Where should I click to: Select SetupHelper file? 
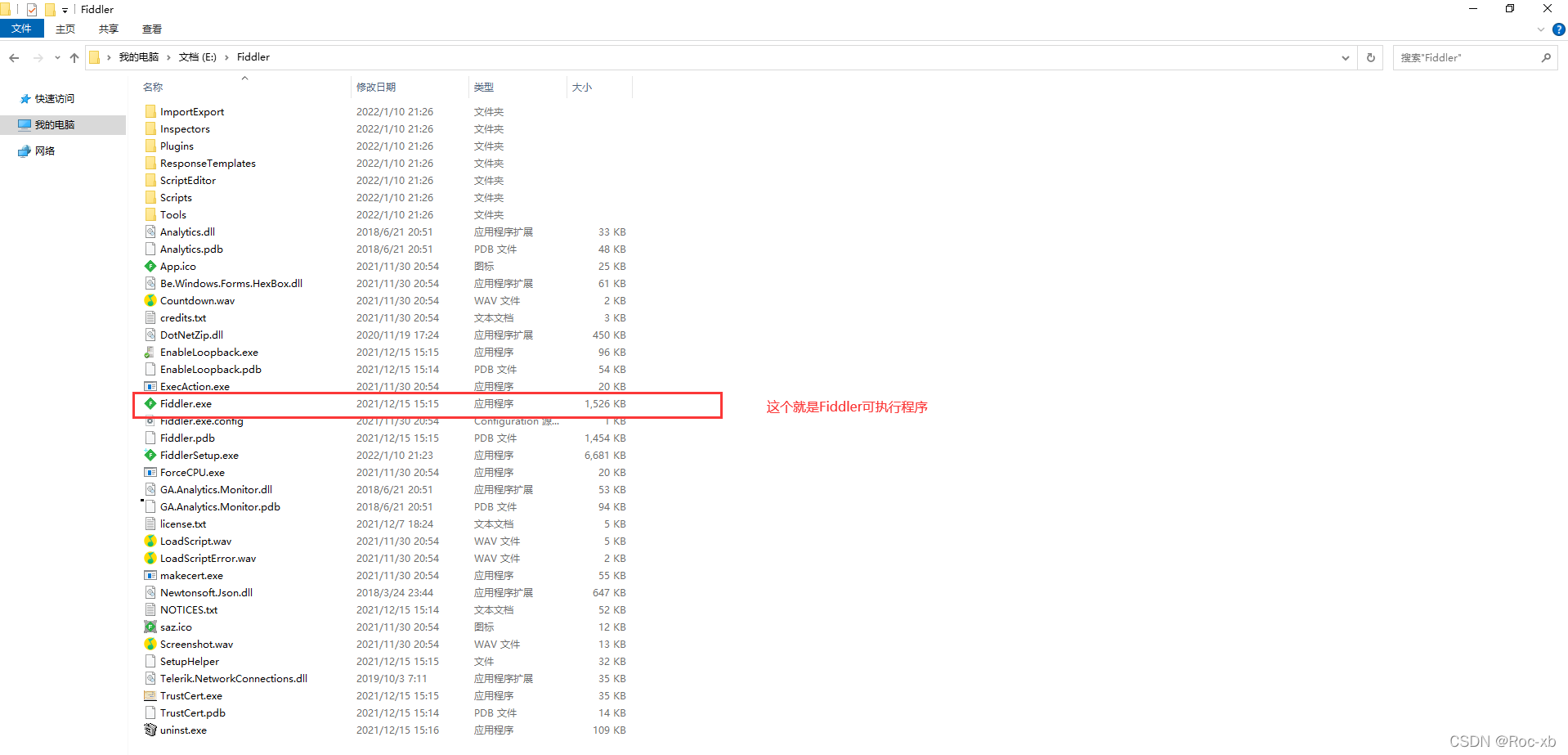tap(190, 661)
